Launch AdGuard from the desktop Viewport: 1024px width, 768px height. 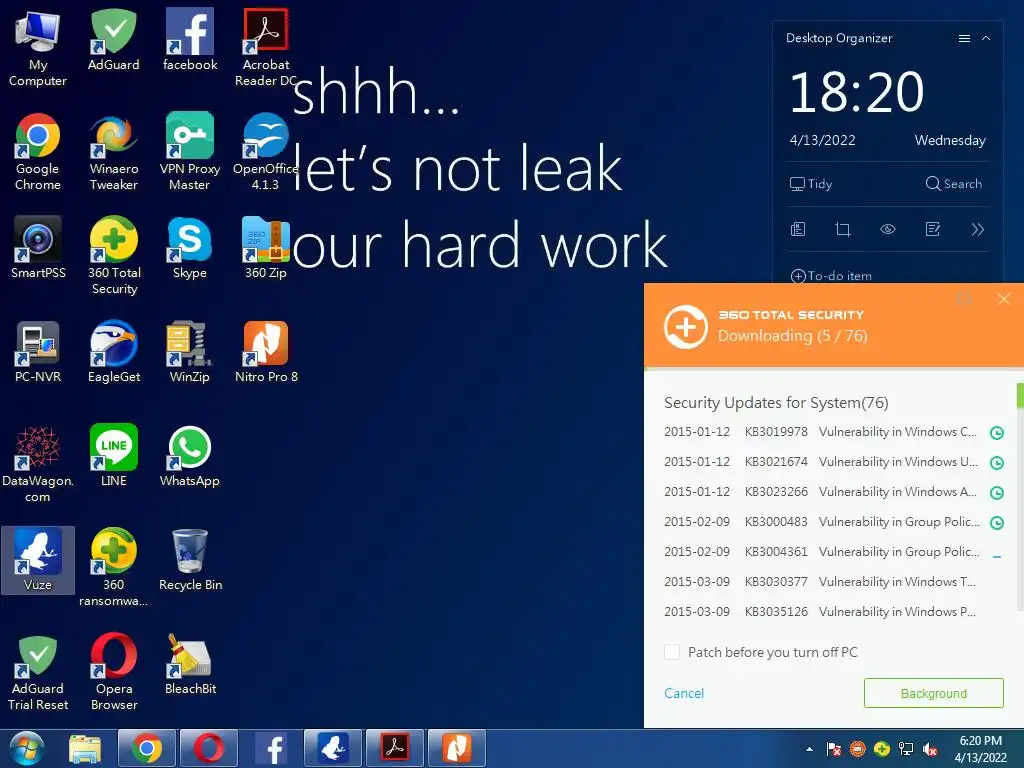tap(114, 40)
